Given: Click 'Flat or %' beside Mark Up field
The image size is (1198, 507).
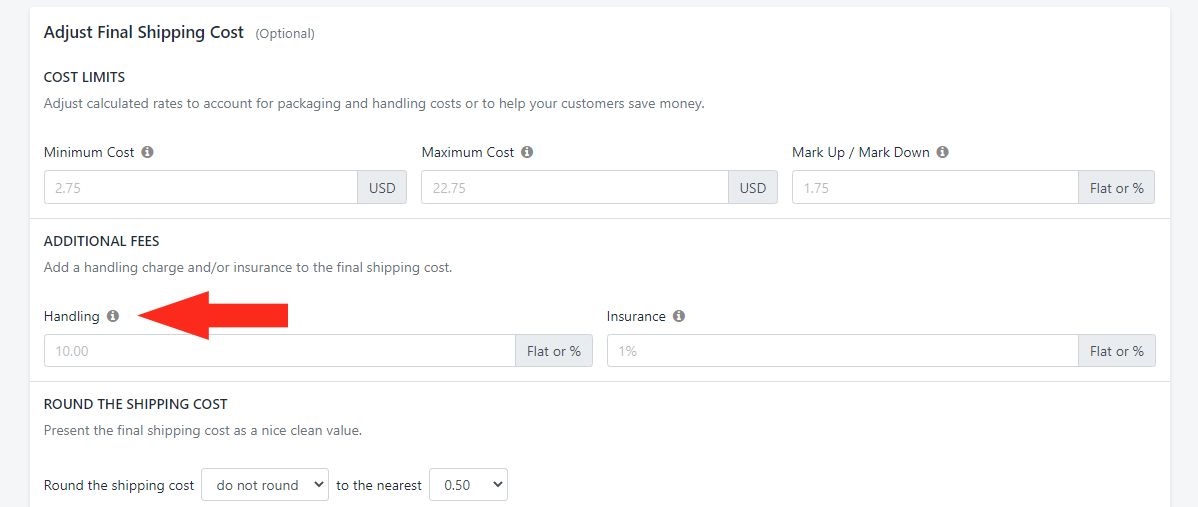Looking at the screenshot, I should tap(1116, 187).
